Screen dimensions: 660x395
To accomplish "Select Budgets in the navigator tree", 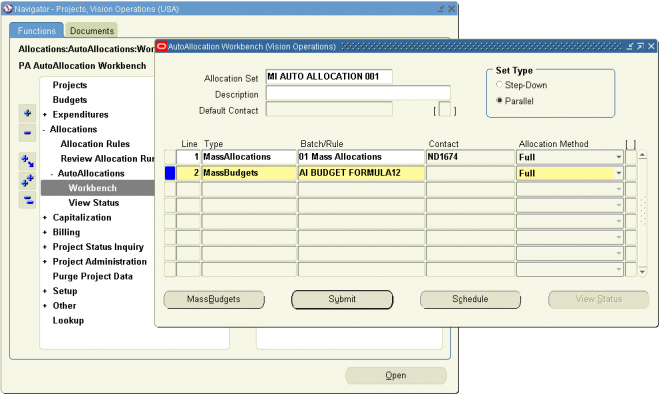I will pos(69,100).
